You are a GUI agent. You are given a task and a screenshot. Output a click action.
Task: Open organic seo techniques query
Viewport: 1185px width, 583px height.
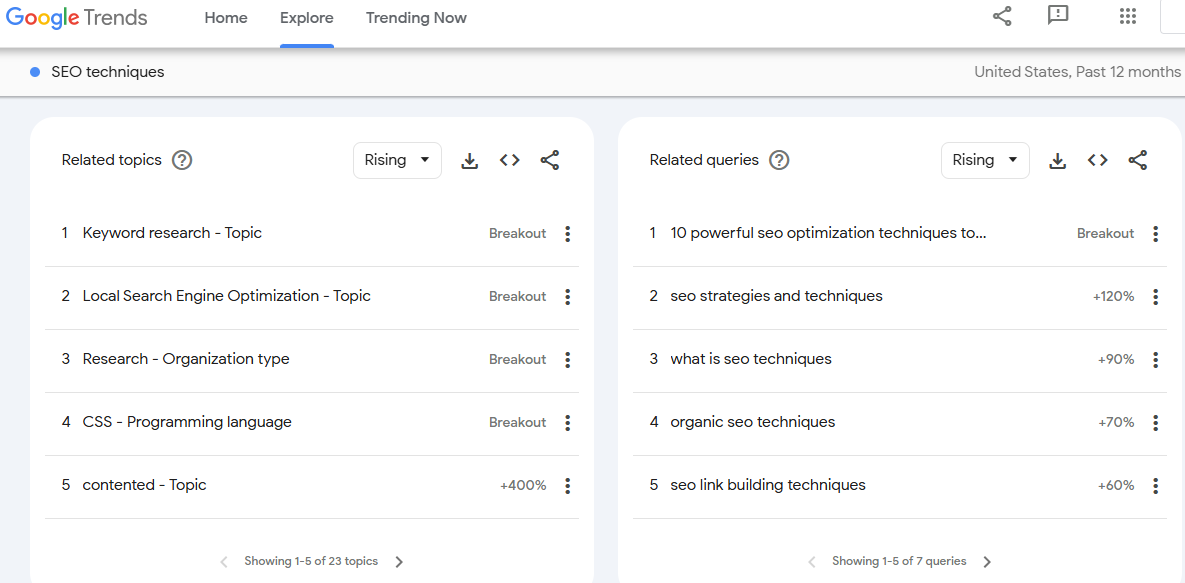753,422
